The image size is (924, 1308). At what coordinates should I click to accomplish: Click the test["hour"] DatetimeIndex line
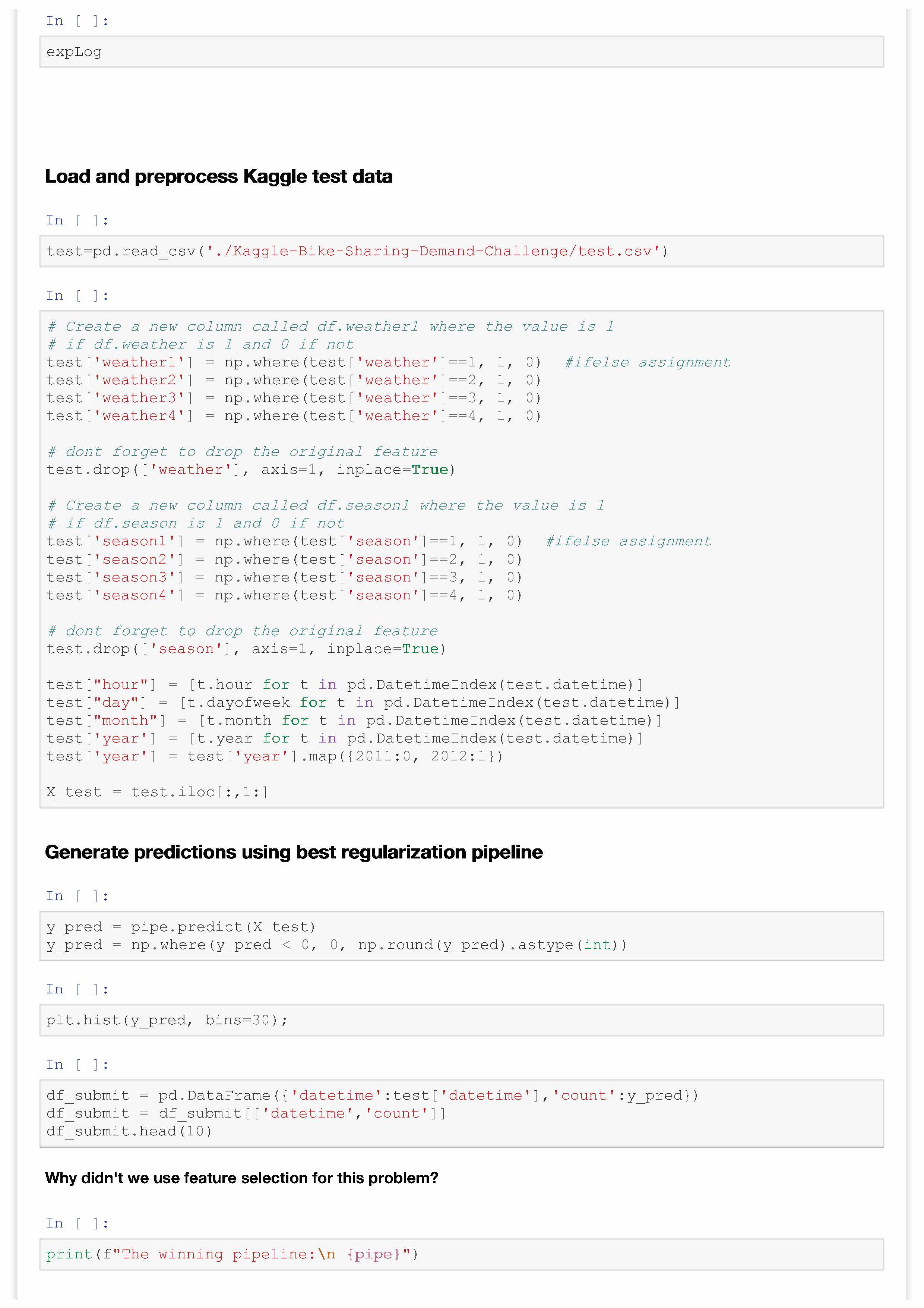[344, 685]
